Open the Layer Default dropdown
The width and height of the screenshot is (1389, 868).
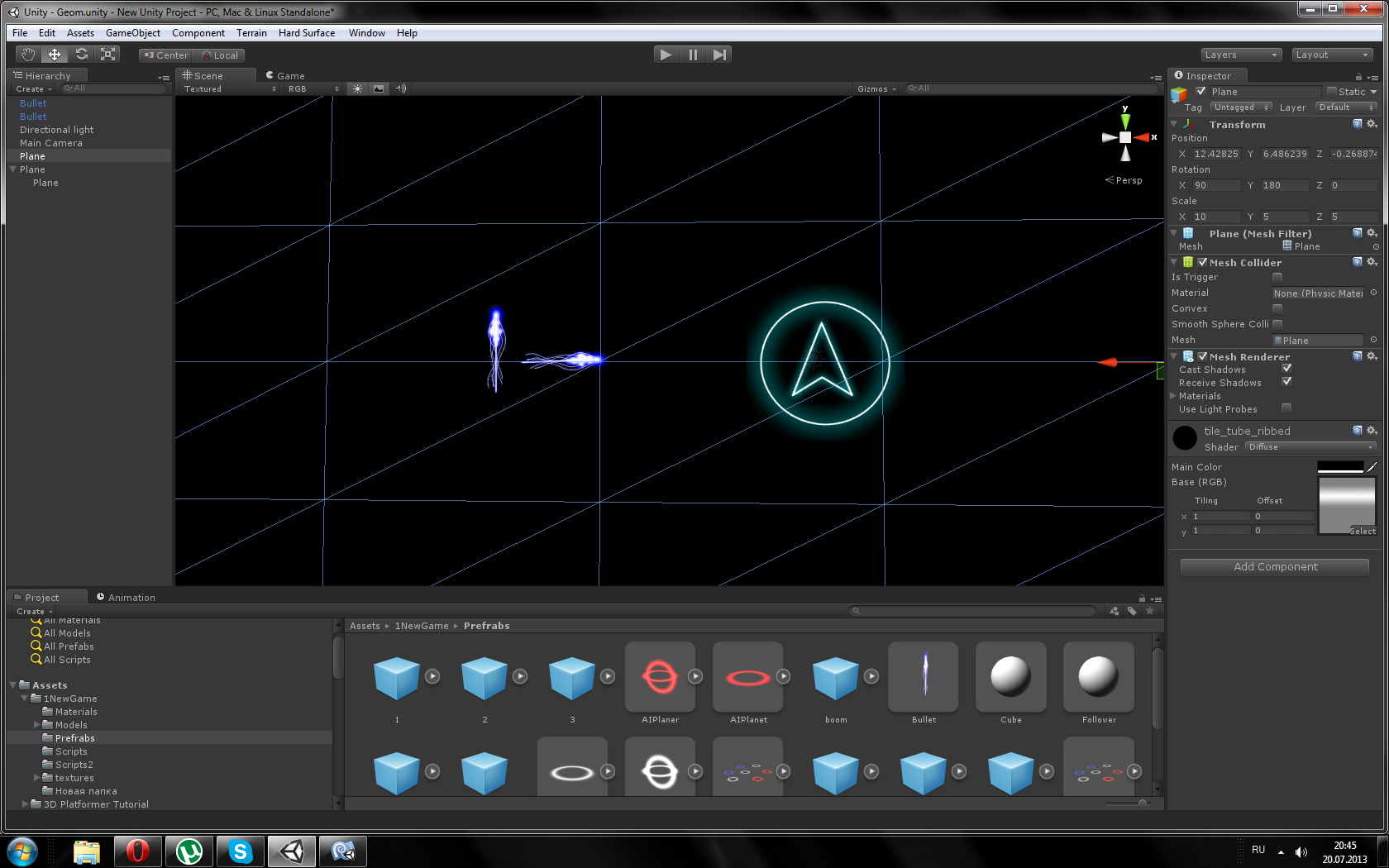pyautogui.click(x=1346, y=107)
